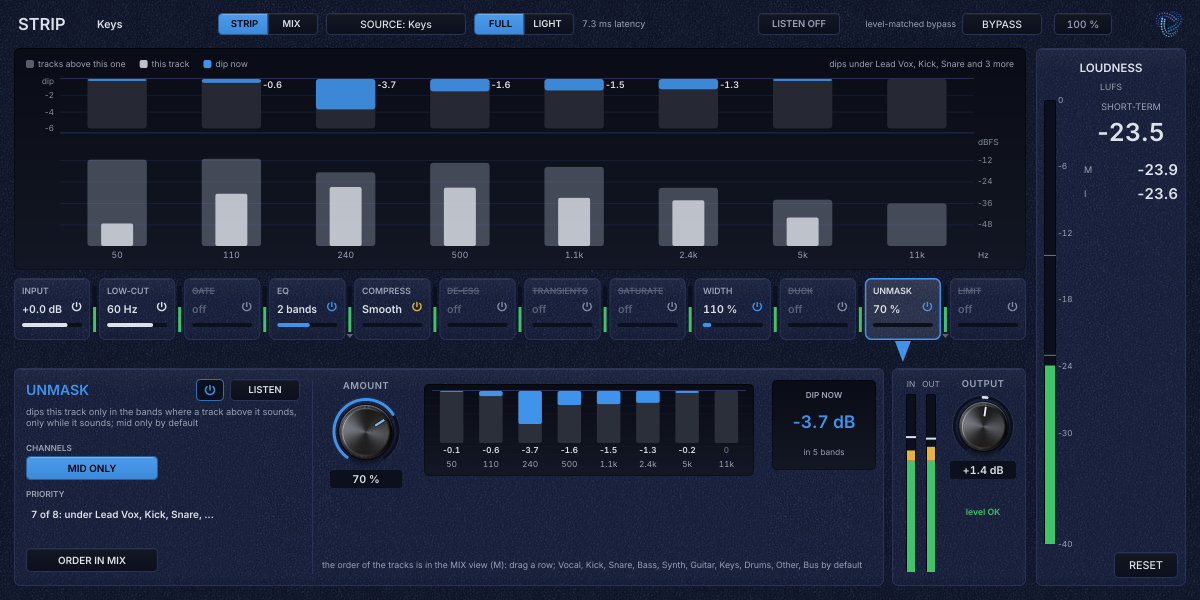Click the AMOUNT knob
Screen dimensions: 1200x600
(x=365, y=431)
